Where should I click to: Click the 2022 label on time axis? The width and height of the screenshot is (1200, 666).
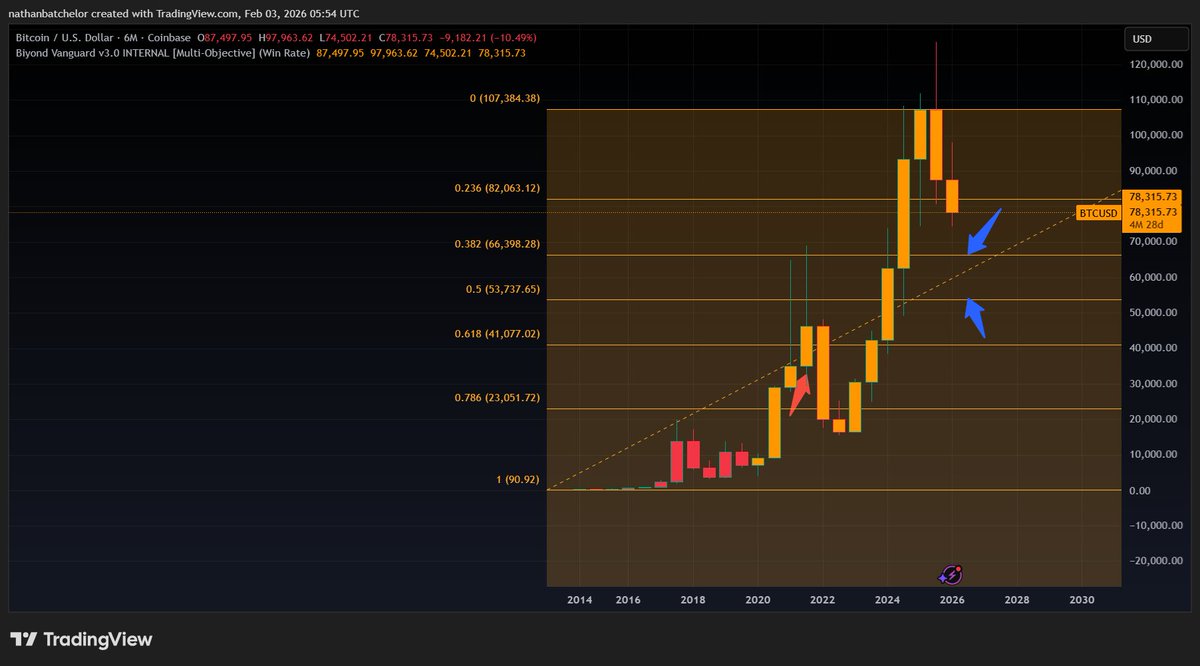pyautogui.click(x=822, y=600)
